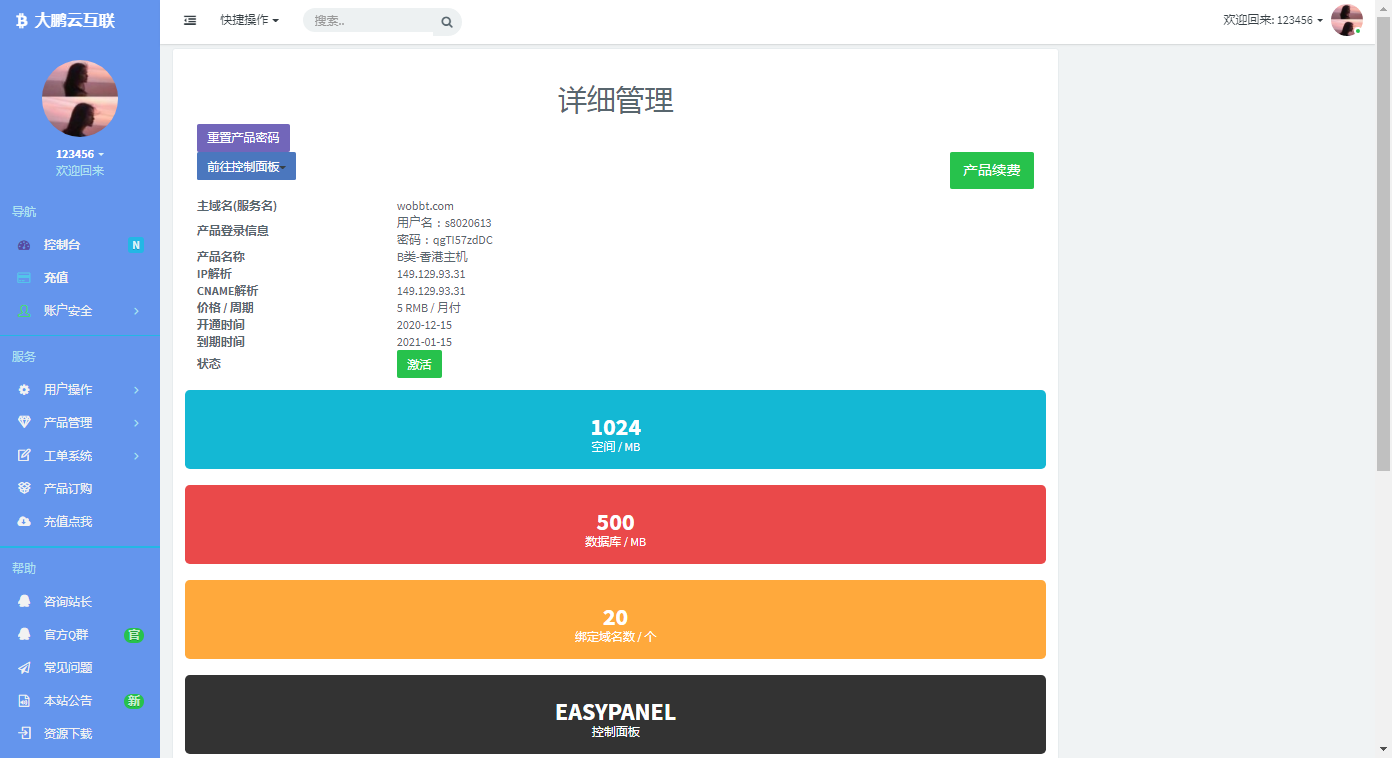
Task: Open the 欢迎回来 123456 user dropdown
Action: coord(1273,20)
